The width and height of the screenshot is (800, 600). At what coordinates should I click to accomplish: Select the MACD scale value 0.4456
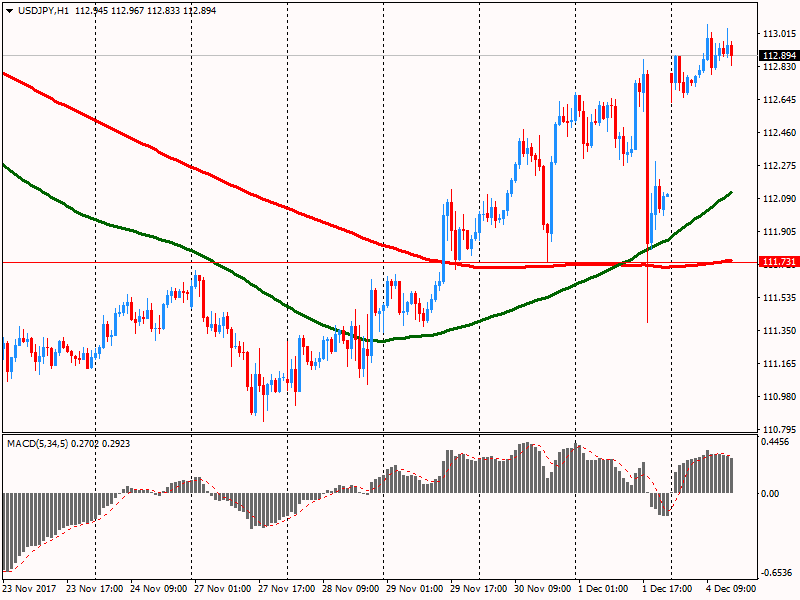pyautogui.click(x=775, y=442)
